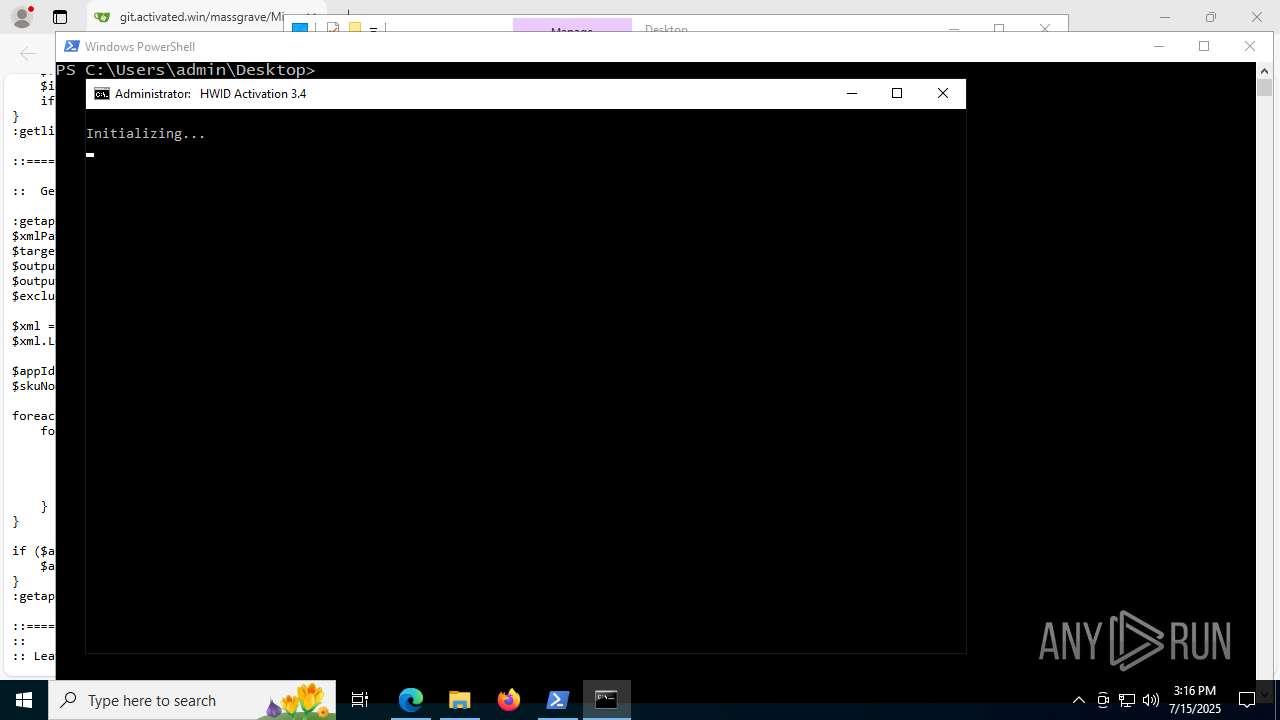Minimize the browser window
Viewport: 1280px width, 720px height.
[x=1166, y=17]
